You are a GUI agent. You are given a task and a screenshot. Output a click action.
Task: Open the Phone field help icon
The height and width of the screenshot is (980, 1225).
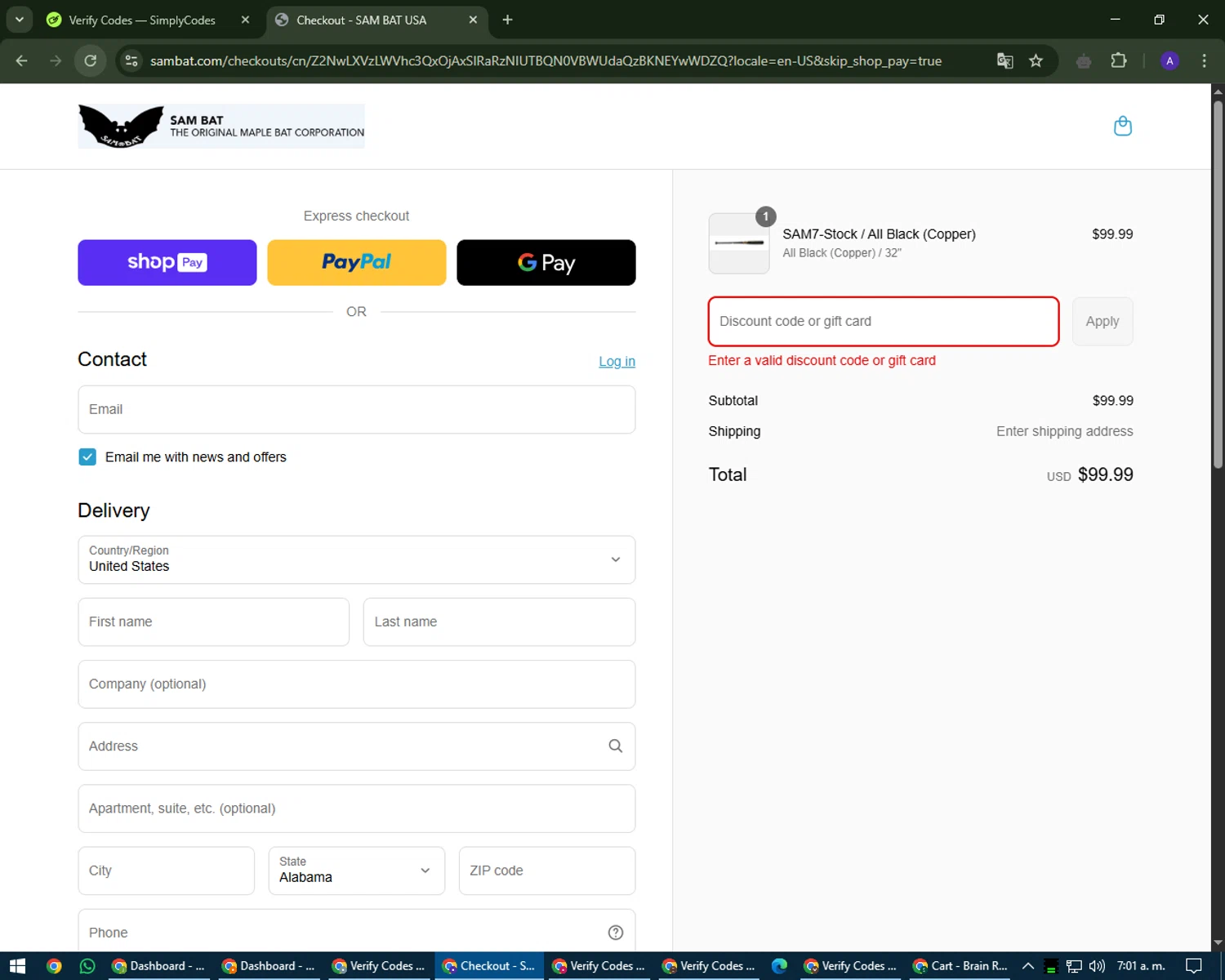pyautogui.click(x=616, y=933)
